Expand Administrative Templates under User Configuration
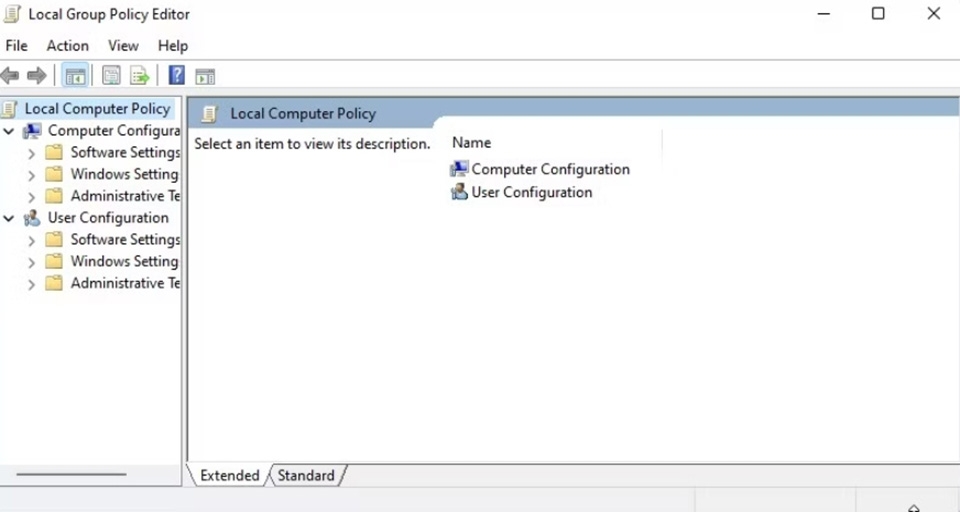 (x=31, y=285)
